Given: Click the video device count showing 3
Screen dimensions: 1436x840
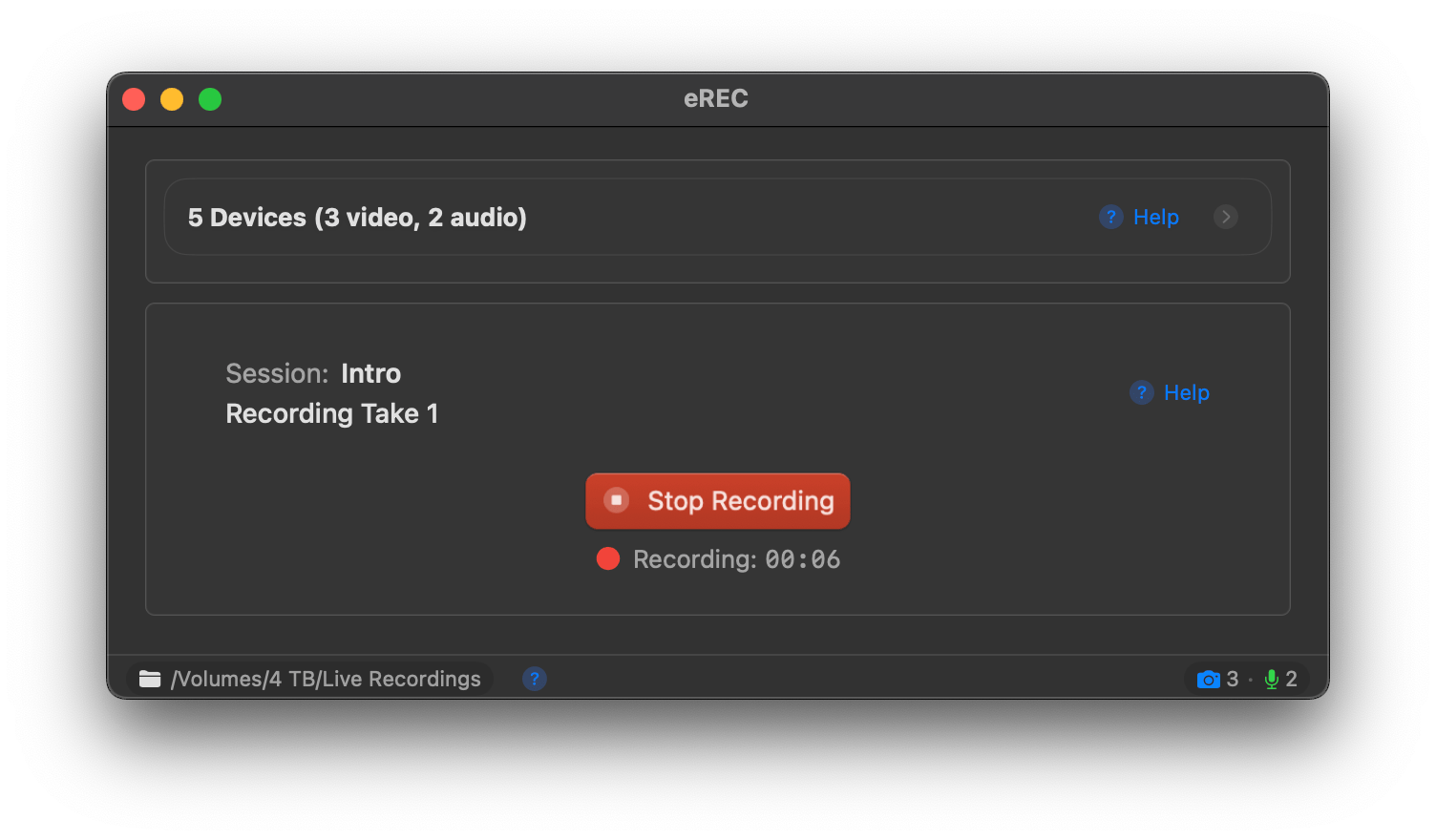Looking at the screenshot, I should click(x=1233, y=679).
